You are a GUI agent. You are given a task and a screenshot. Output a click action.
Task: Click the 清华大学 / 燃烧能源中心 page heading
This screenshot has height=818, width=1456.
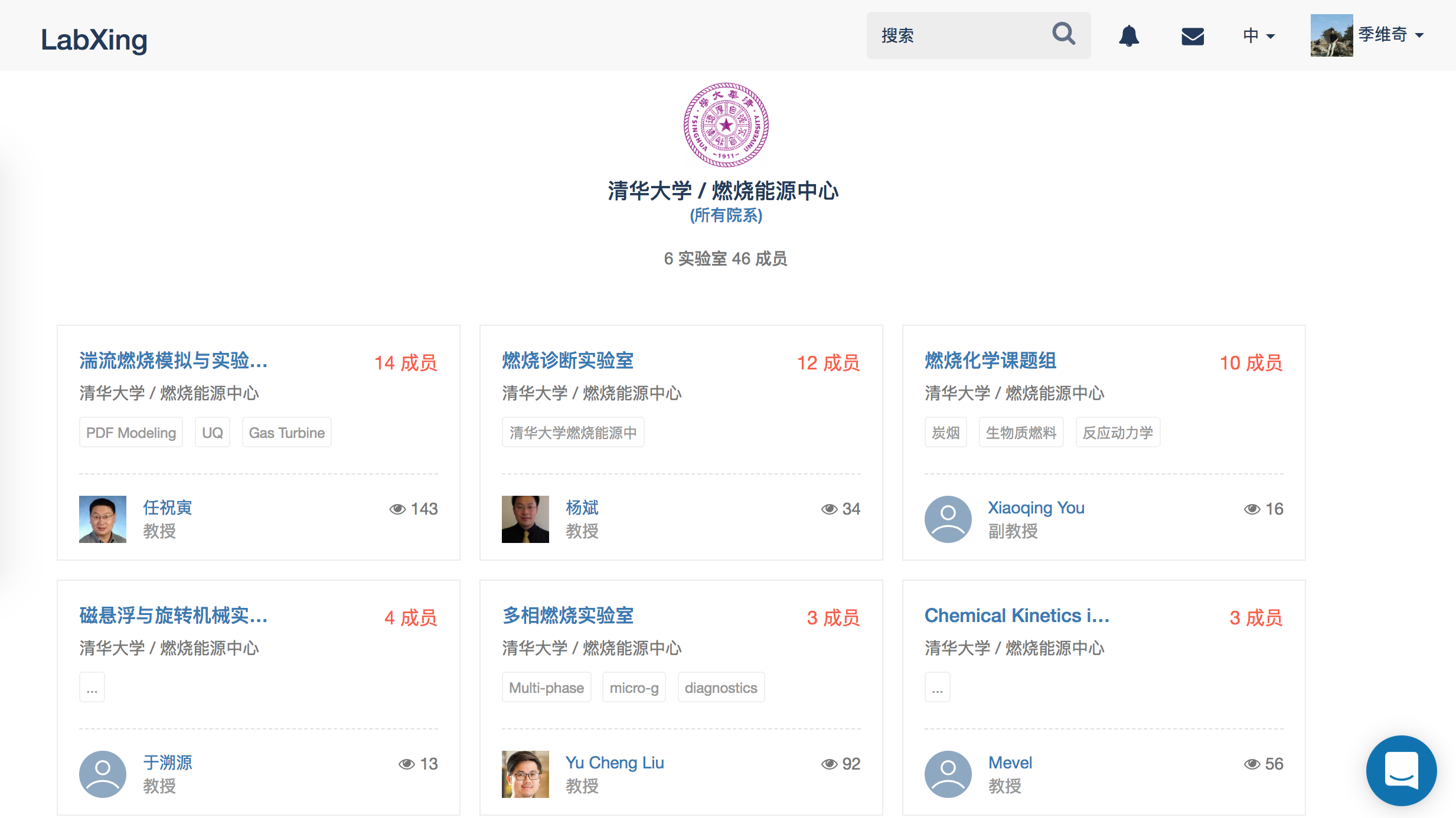coord(723,191)
